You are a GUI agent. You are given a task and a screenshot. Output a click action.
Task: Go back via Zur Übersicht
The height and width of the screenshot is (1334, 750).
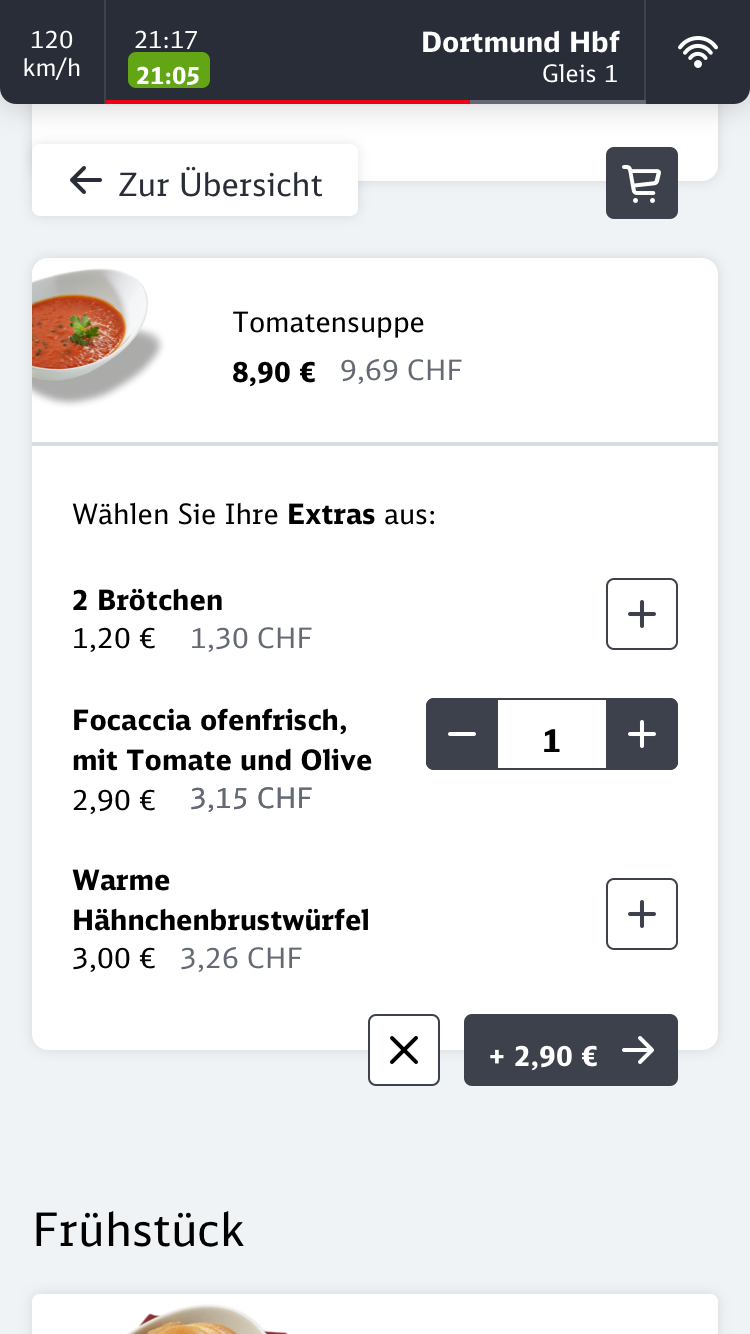click(x=195, y=181)
